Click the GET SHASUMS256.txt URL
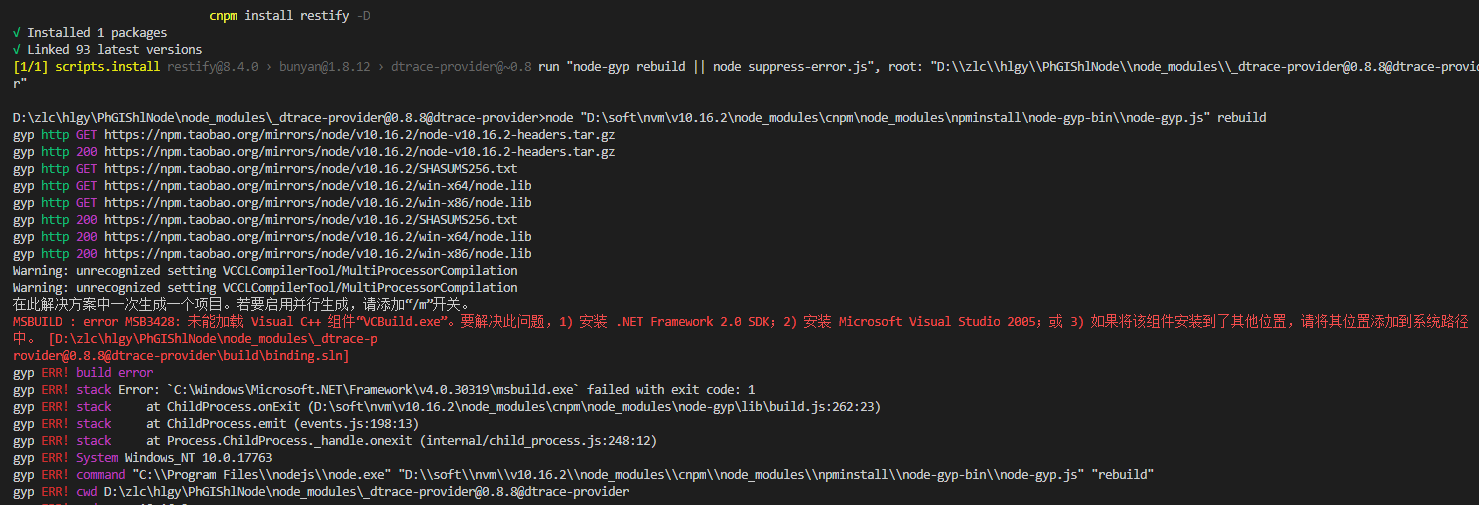Viewport: 1479px width, 505px height. coord(310,169)
